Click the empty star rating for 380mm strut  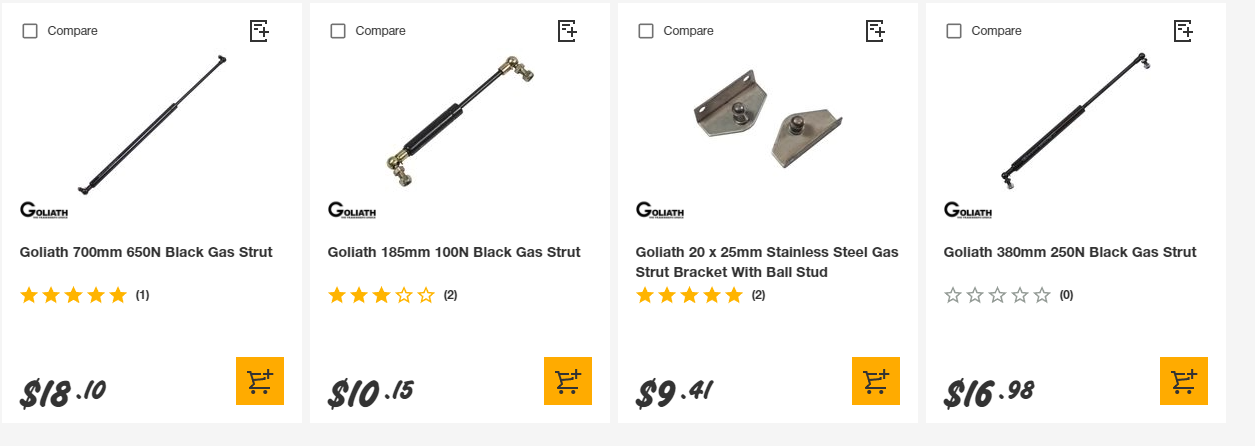tap(997, 295)
